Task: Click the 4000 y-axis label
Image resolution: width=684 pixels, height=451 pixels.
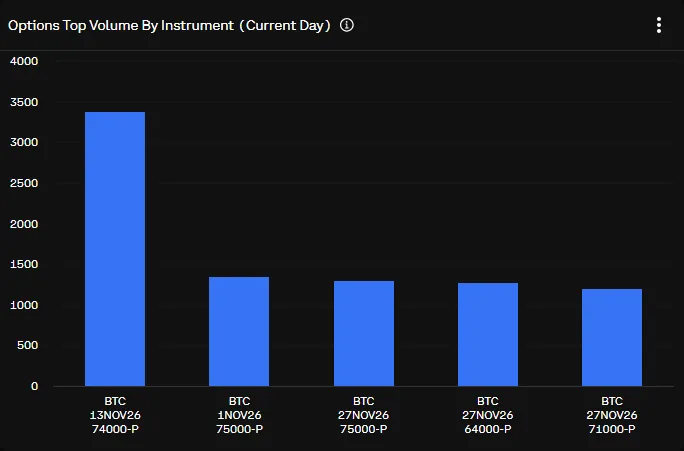Action: point(24,61)
